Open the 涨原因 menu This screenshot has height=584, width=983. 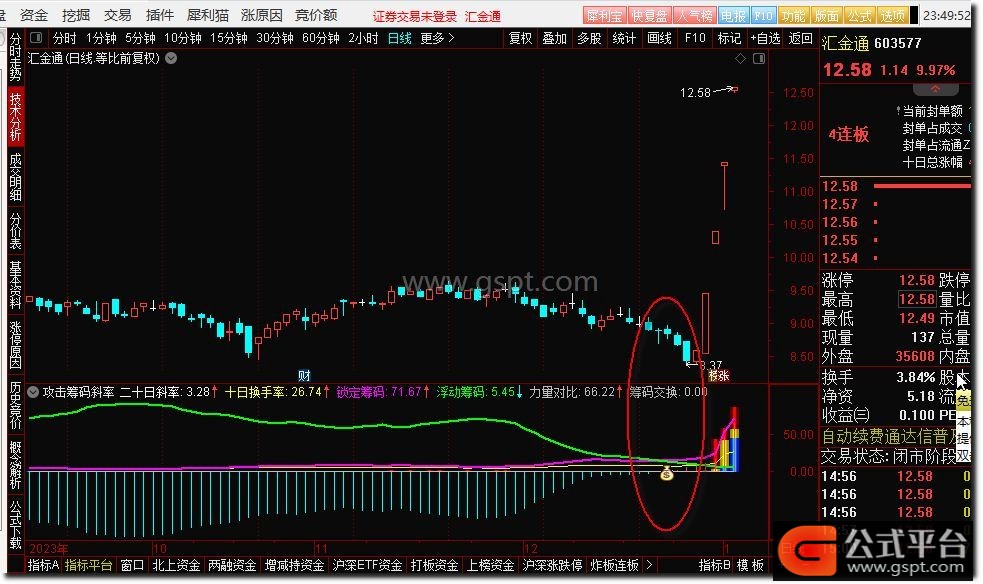tap(261, 14)
